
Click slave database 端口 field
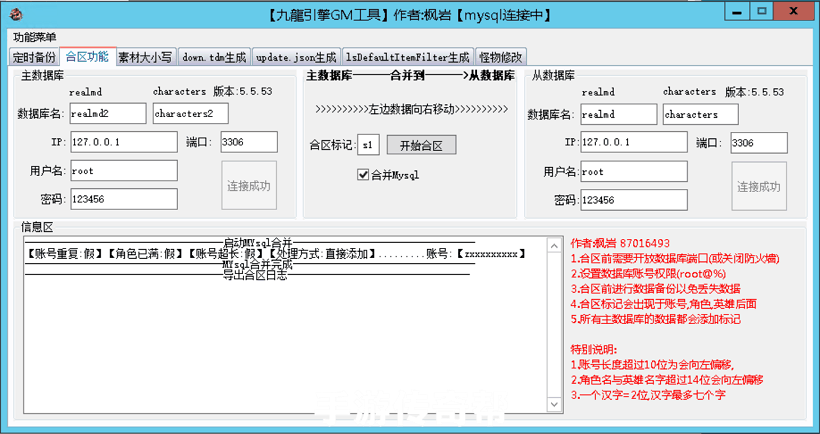[759, 143]
